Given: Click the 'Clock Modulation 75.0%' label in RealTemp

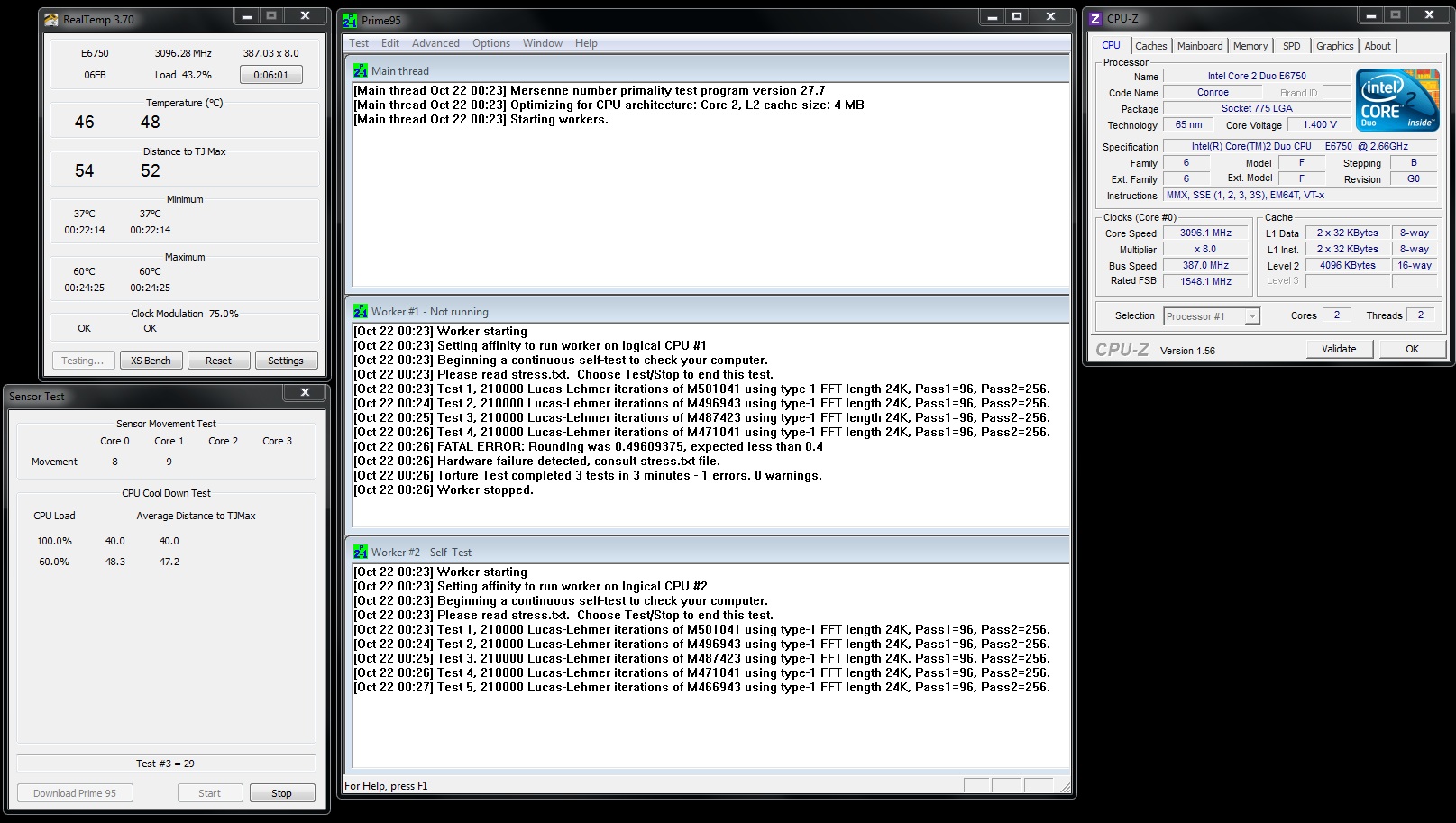Looking at the screenshot, I should [185, 314].
